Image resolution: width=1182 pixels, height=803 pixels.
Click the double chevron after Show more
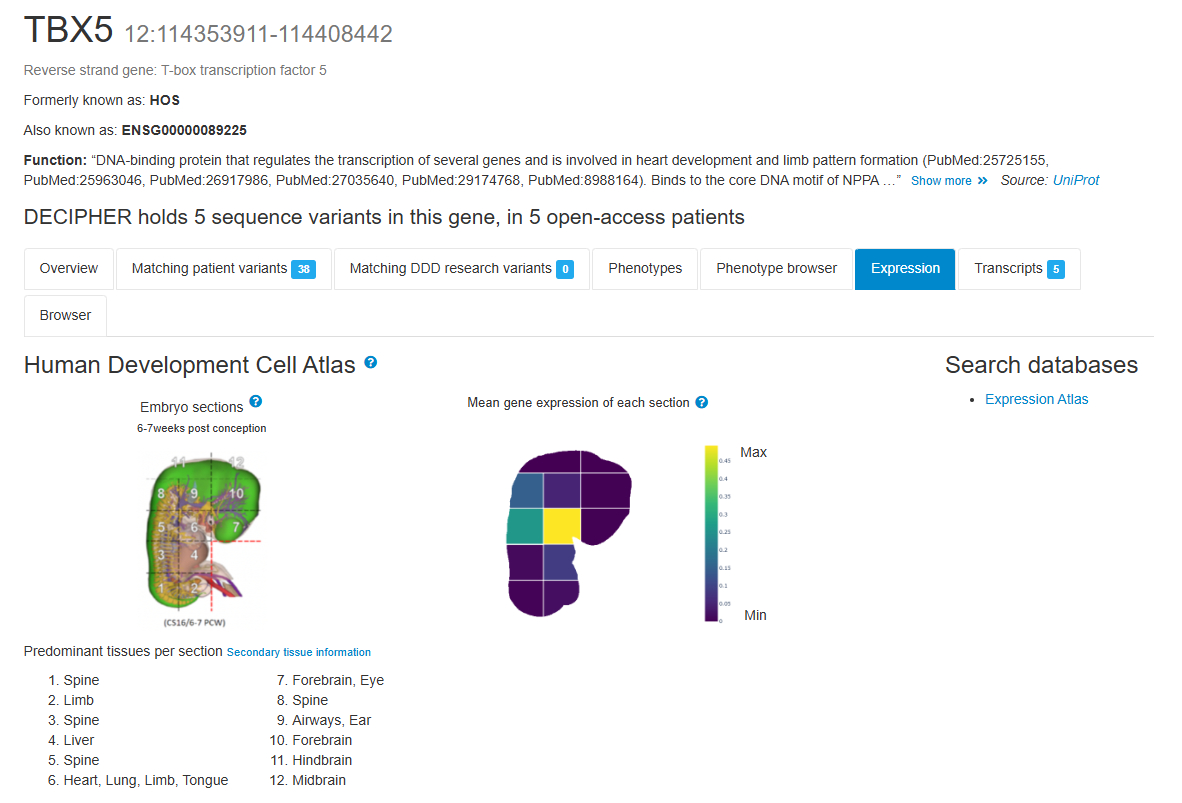982,181
